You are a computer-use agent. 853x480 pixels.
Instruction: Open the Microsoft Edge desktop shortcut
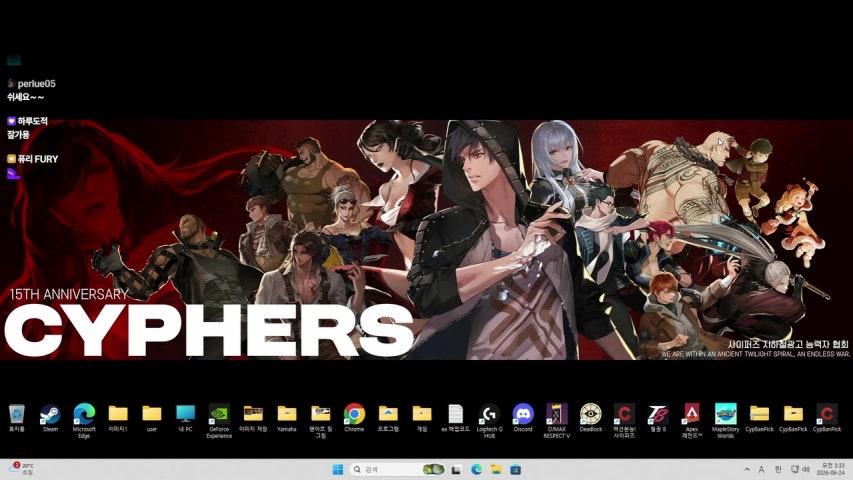coord(84,421)
